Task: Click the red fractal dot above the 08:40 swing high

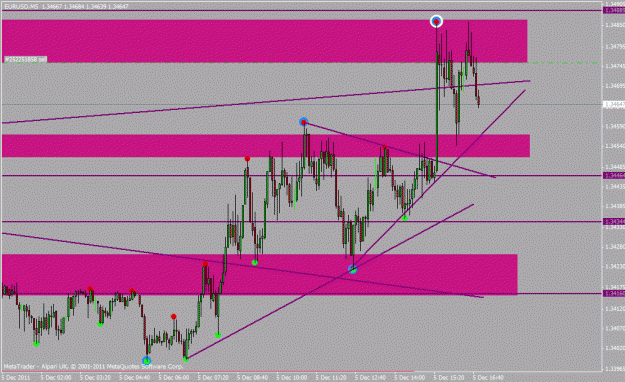Action: pos(248,159)
